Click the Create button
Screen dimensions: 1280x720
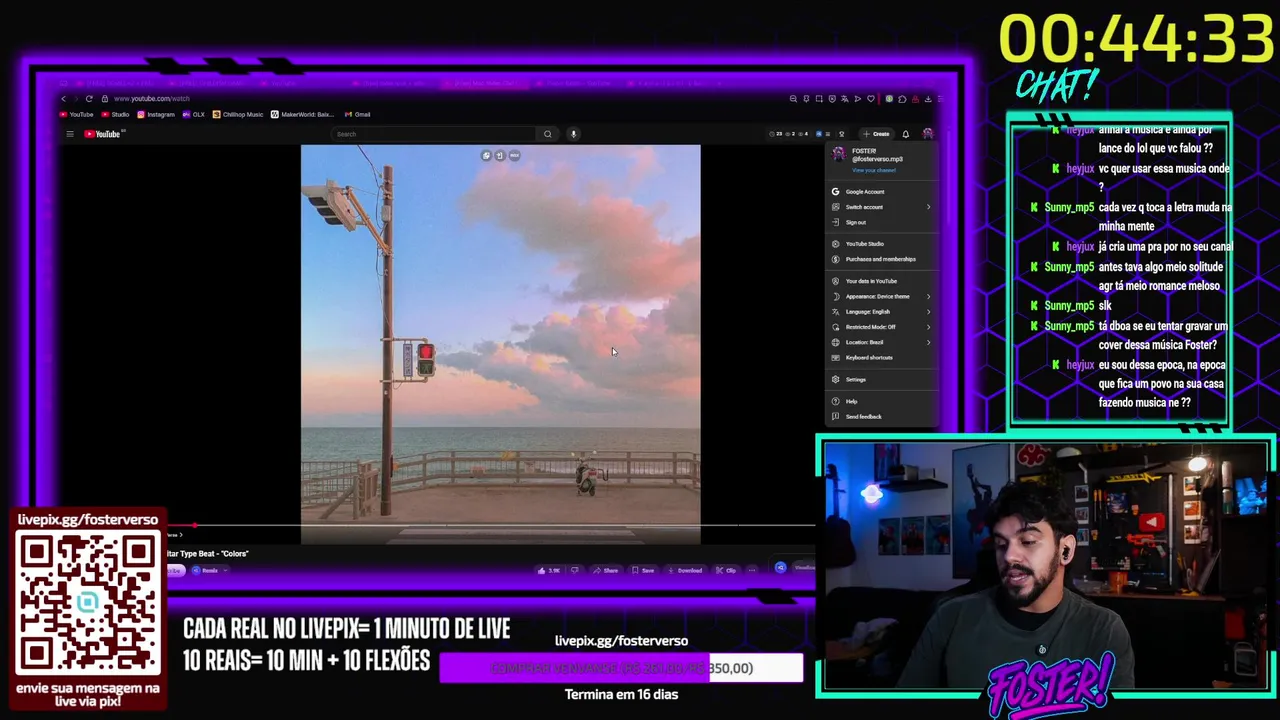tap(877, 134)
